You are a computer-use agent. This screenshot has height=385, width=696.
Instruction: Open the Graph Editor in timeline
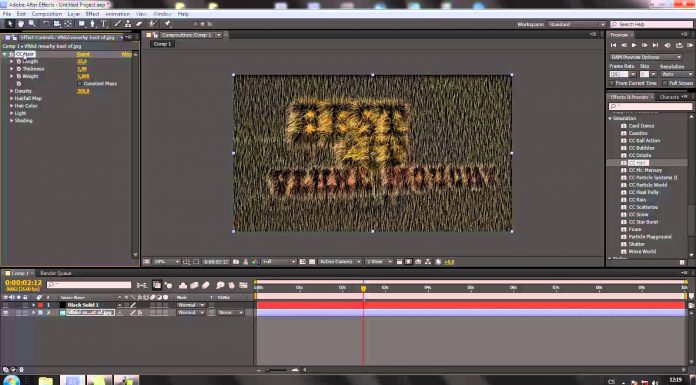(243, 285)
